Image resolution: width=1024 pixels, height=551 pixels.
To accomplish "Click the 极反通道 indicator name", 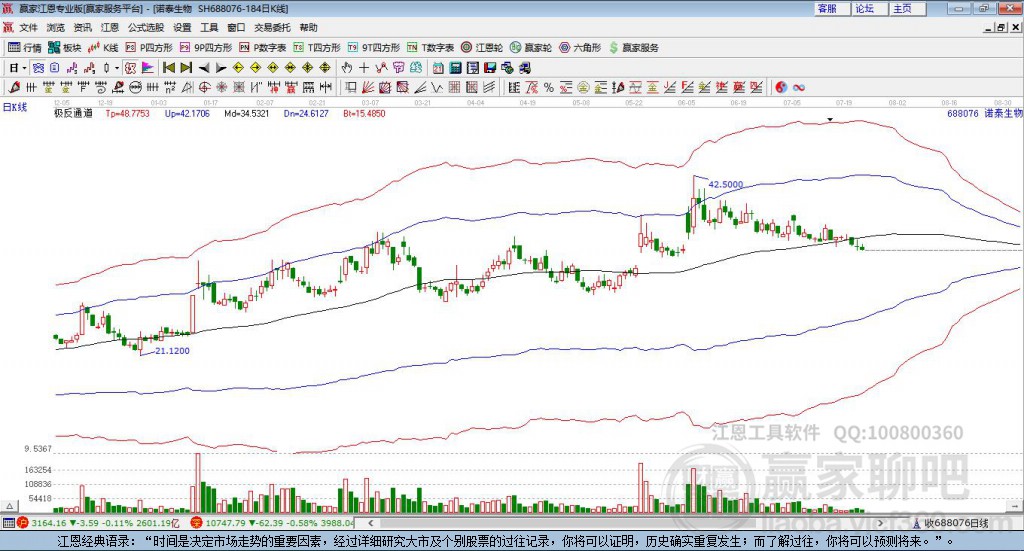I will pos(73,113).
